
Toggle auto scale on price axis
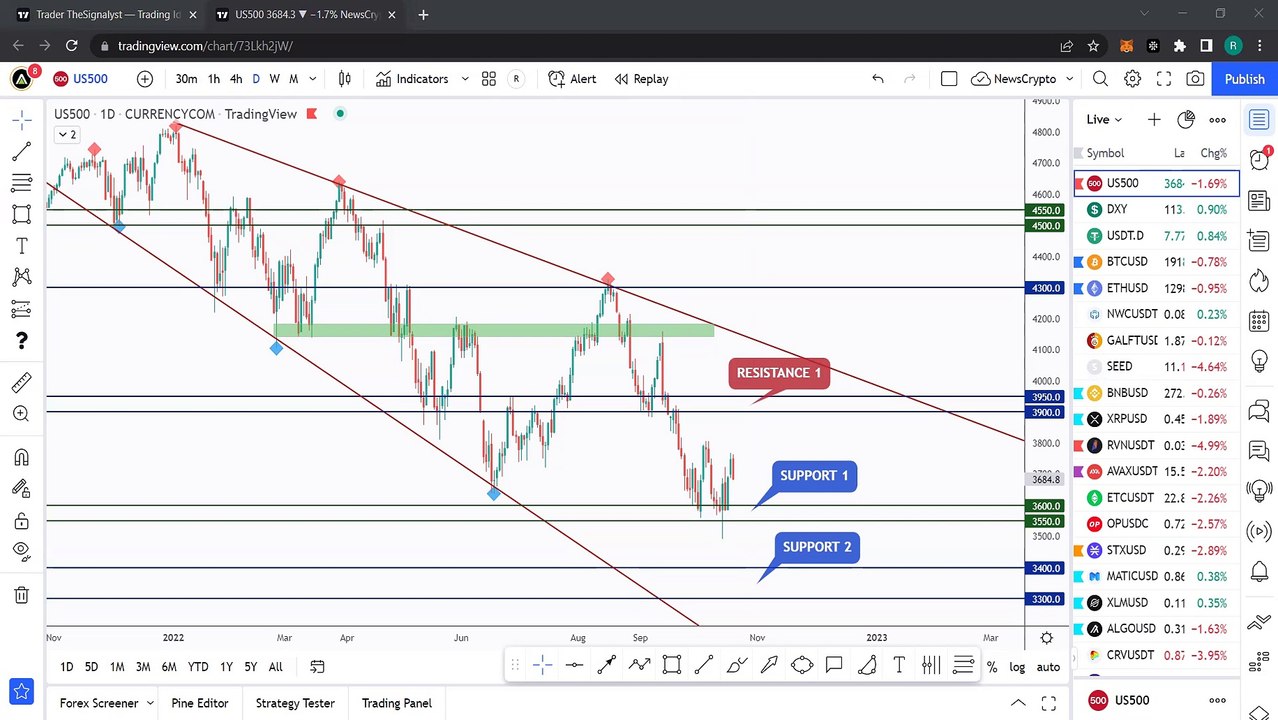tap(1048, 667)
